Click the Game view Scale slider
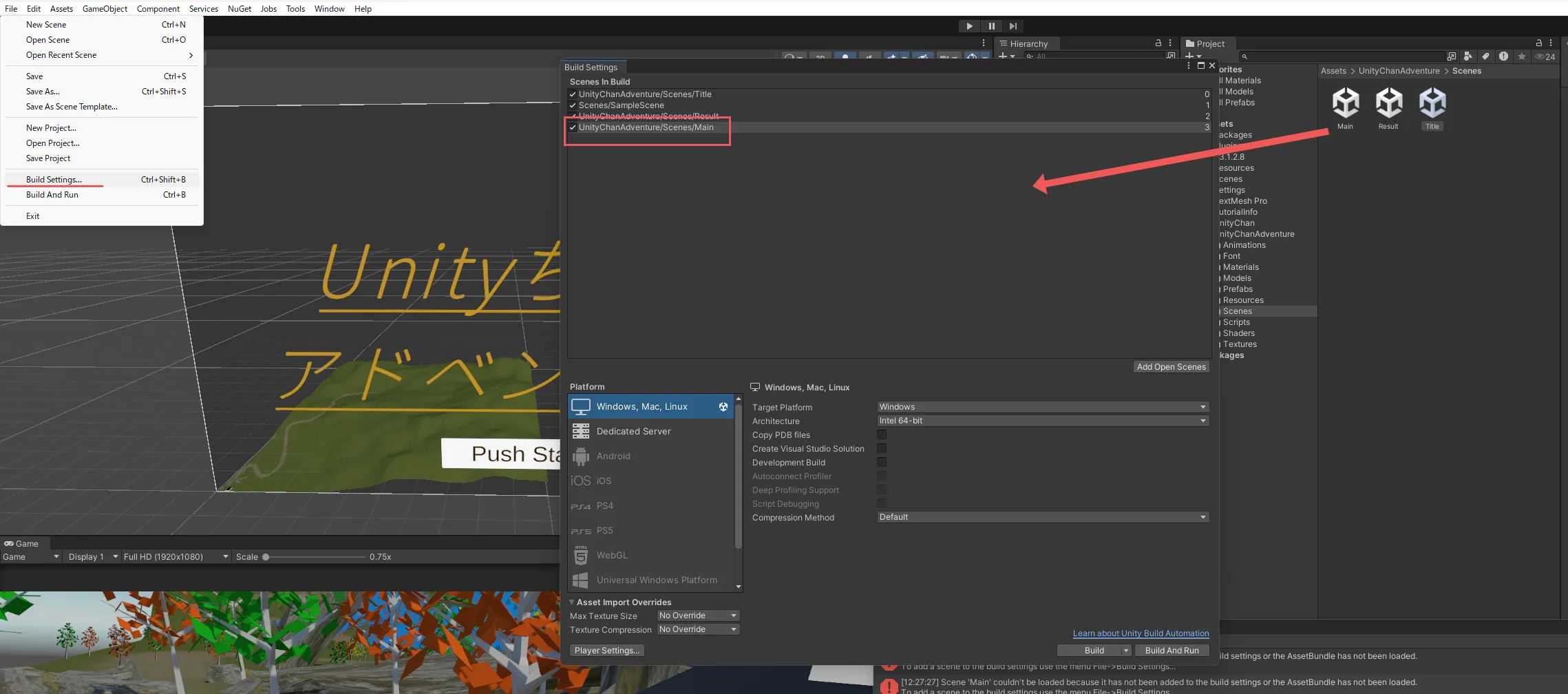This screenshot has width=1568, height=694. coord(315,557)
